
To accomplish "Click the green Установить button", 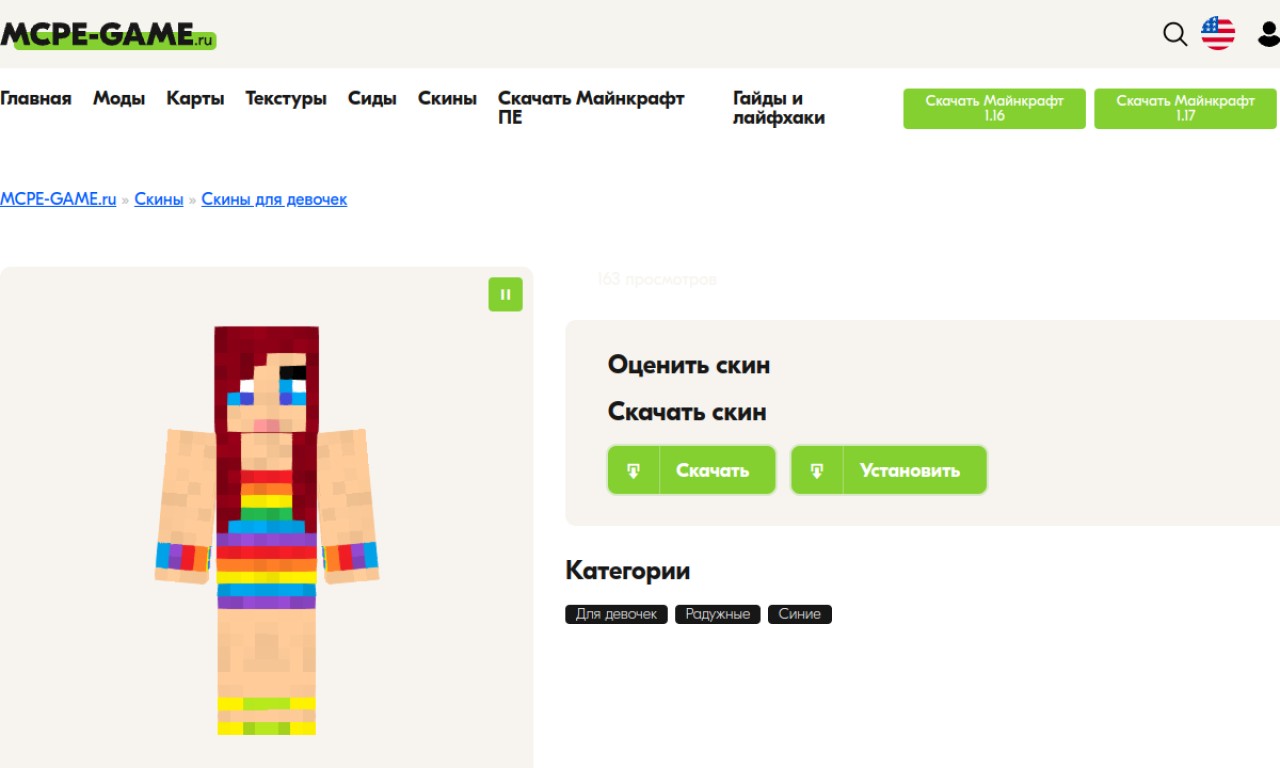I will click(x=889, y=470).
